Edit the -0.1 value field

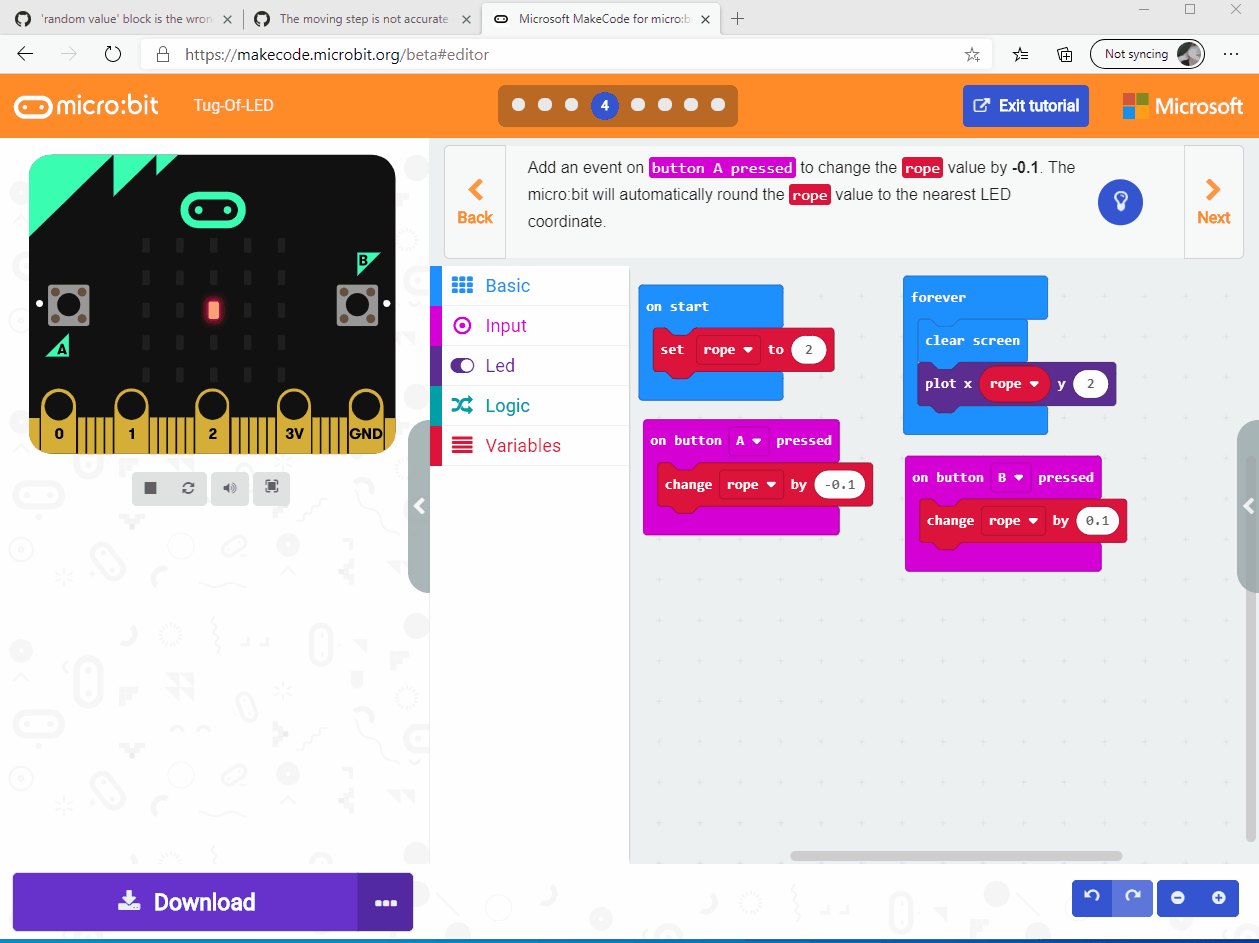coord(841,485)
